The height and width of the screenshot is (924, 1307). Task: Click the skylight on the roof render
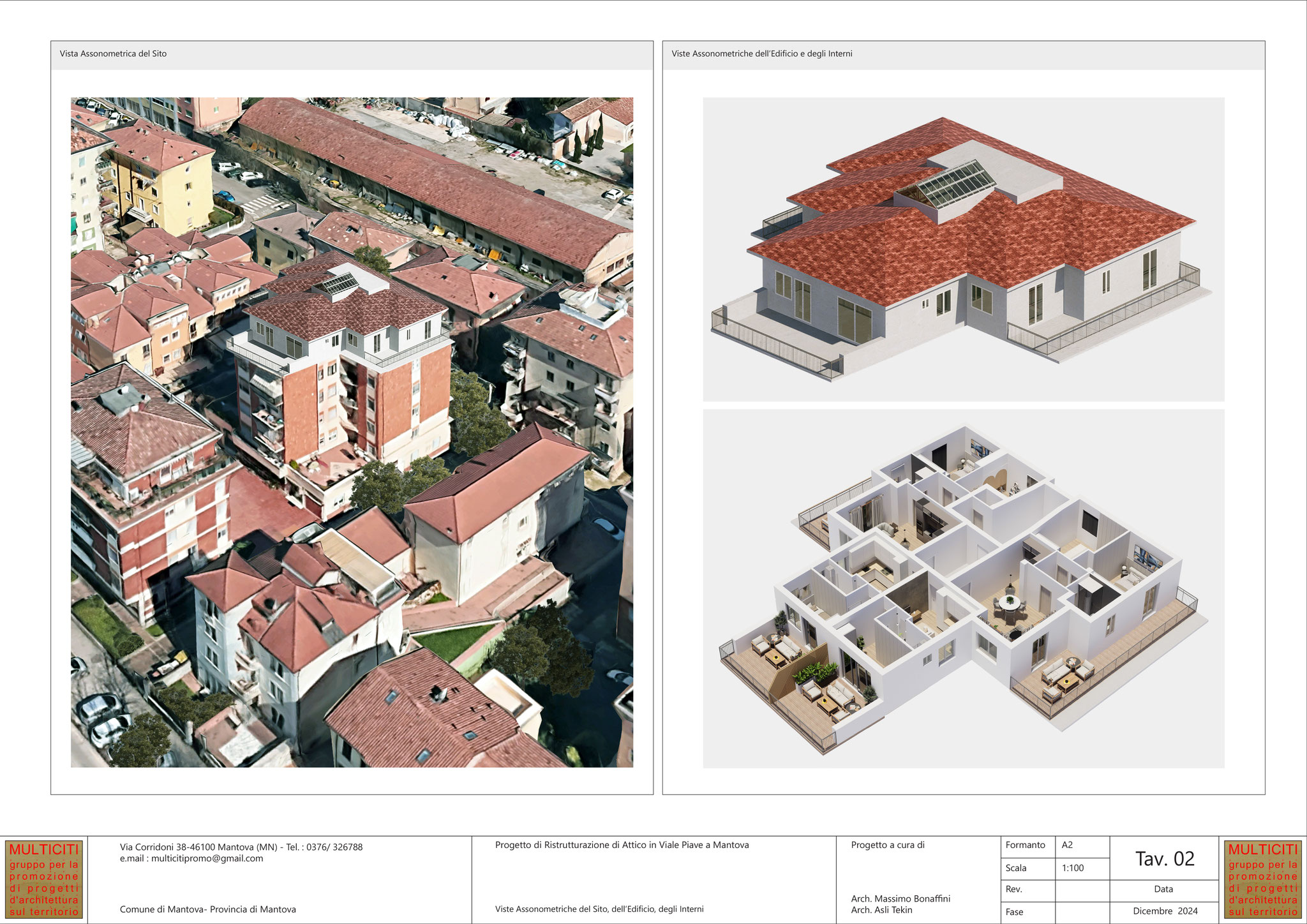pos(955,184)
